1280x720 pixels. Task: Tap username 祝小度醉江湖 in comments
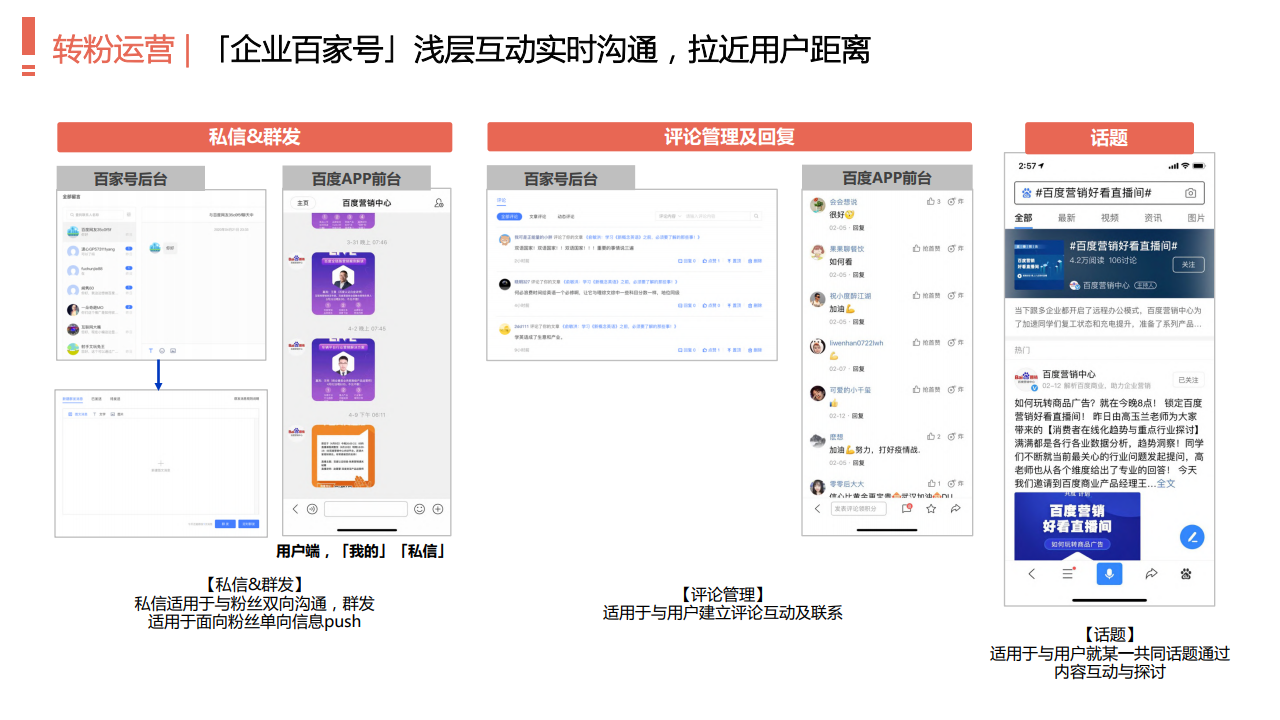(x=850, y=296)
